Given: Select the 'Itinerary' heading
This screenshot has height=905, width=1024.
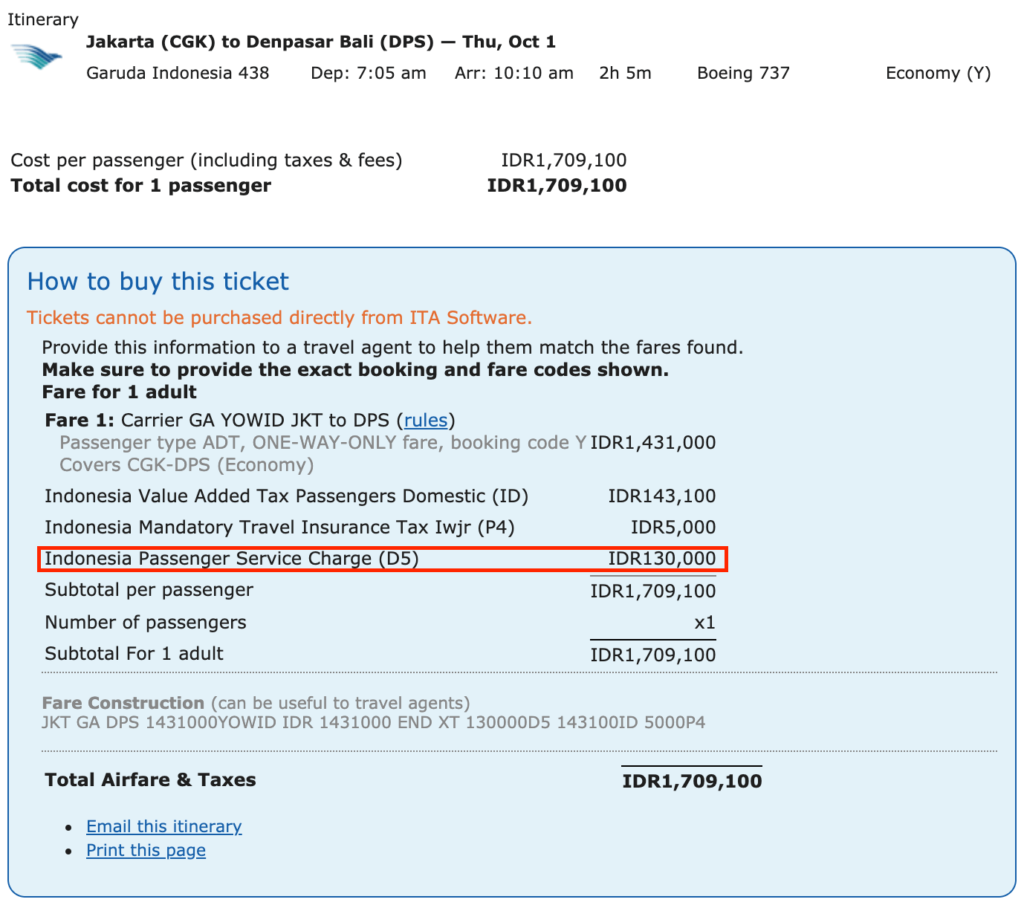Looking at the screenshot, I should coord(43,20).
